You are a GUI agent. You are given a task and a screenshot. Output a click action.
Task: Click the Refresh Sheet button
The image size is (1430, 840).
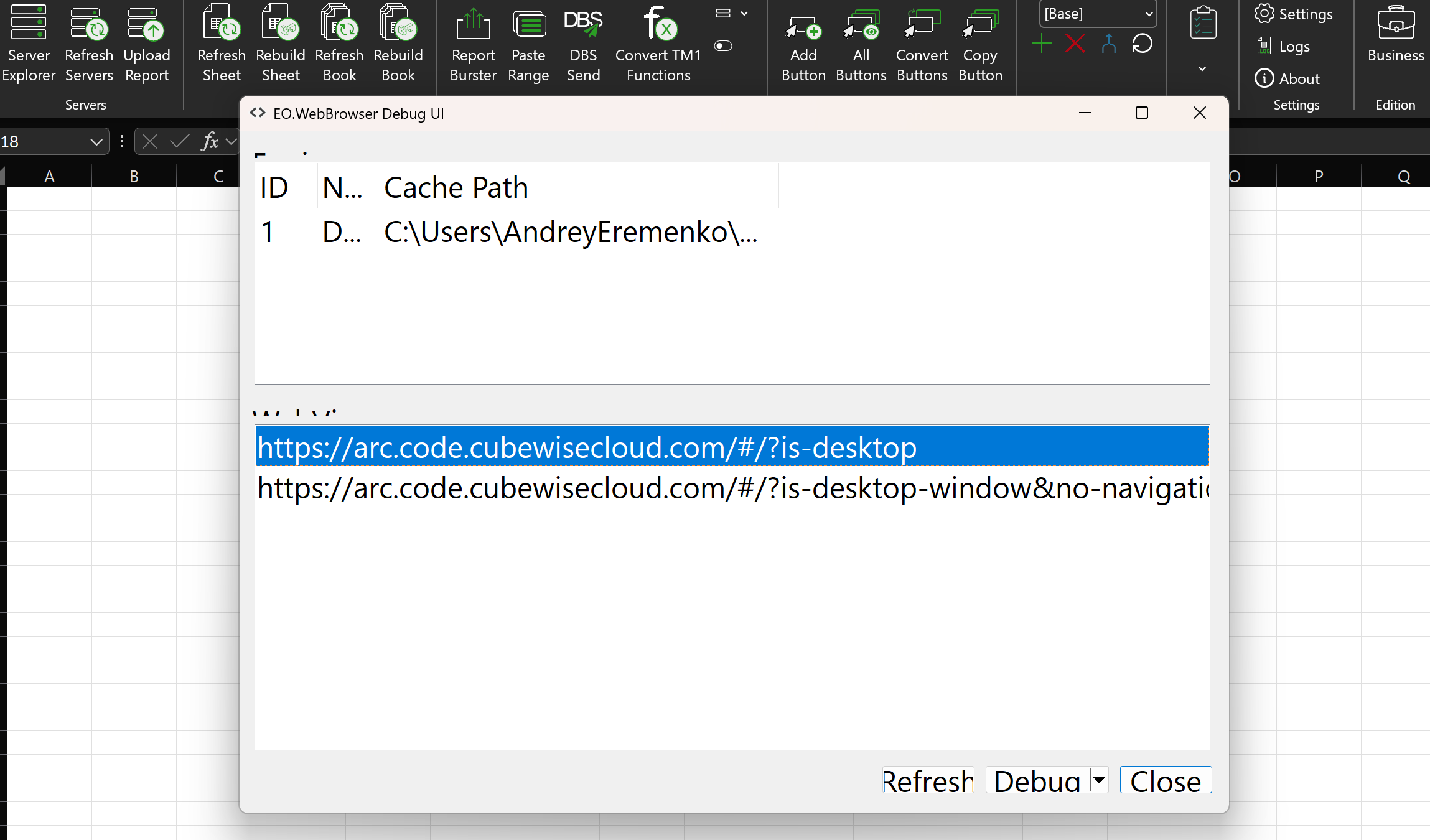click(x=222, y=44)
